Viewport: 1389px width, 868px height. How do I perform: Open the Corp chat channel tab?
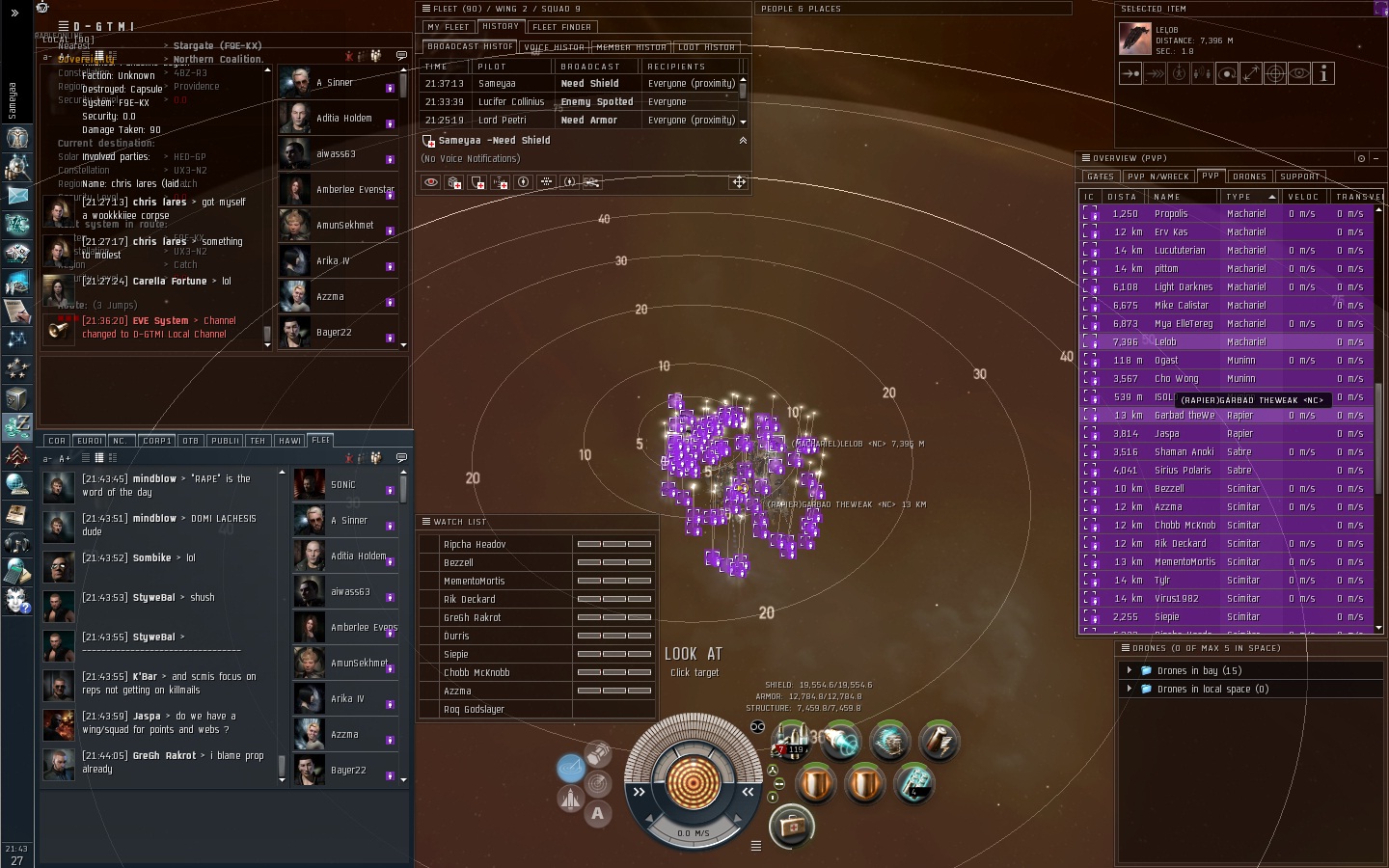click(x=57, y=441)
